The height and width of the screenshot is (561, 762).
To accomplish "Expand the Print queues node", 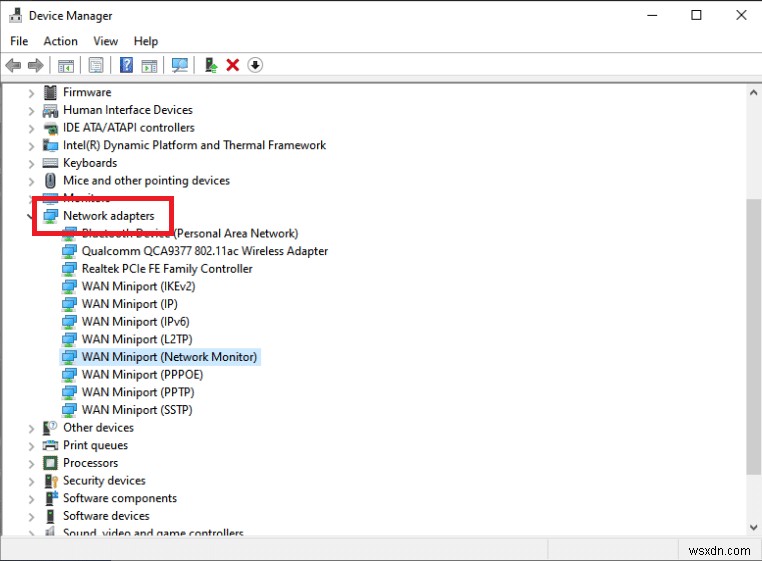I will 31,446.
